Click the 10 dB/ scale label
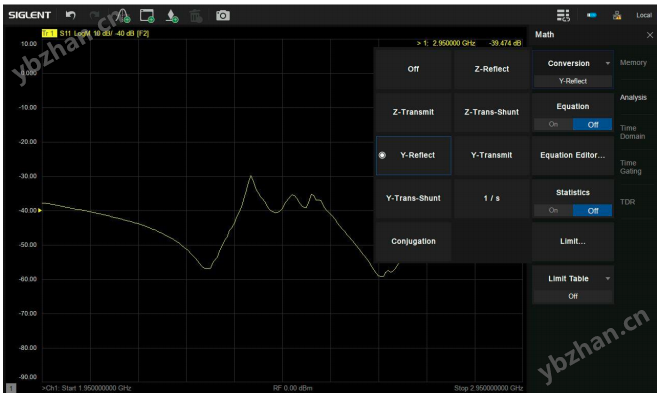 tap(102, 33)
